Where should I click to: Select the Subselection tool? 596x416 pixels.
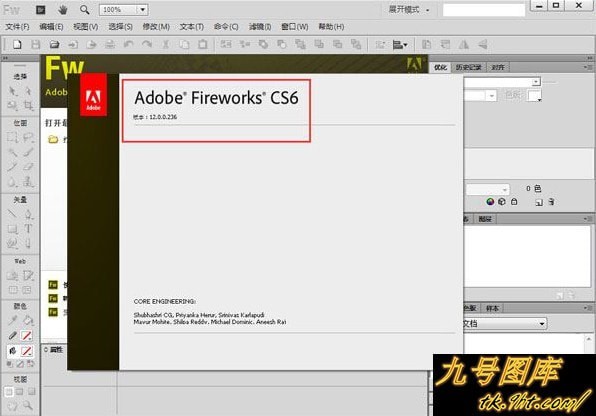[28, 91]
